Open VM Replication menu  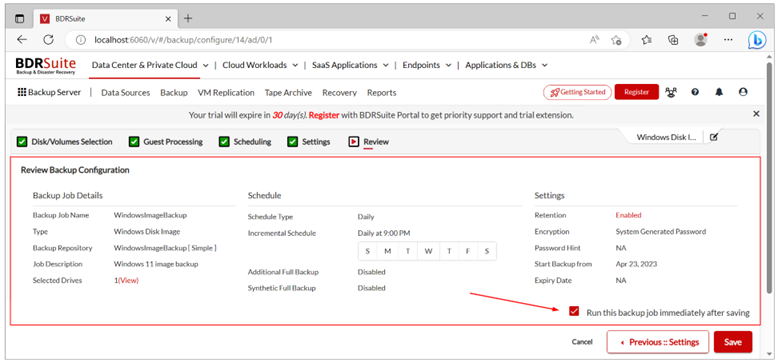point(226,93)
